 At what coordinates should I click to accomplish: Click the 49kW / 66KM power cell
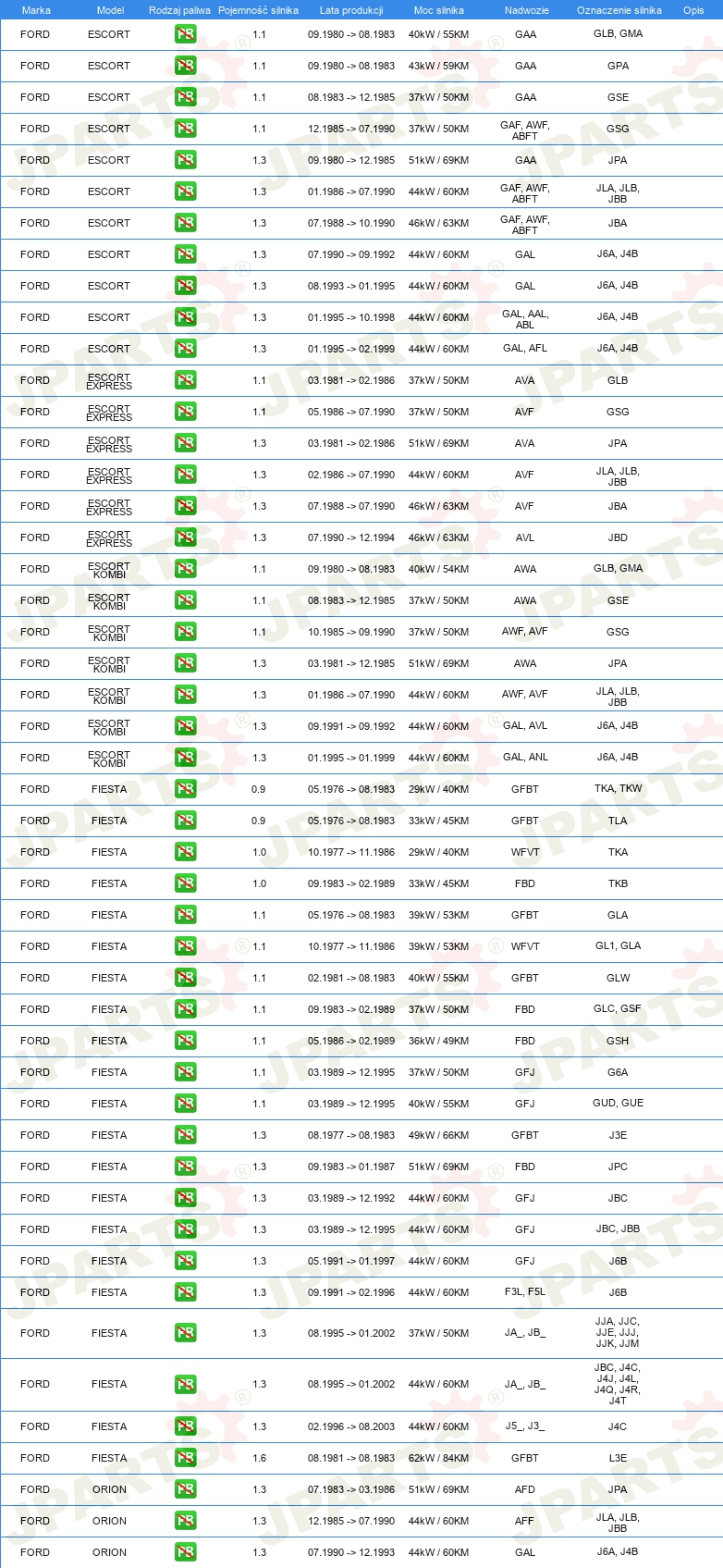tap(438, 1135)
